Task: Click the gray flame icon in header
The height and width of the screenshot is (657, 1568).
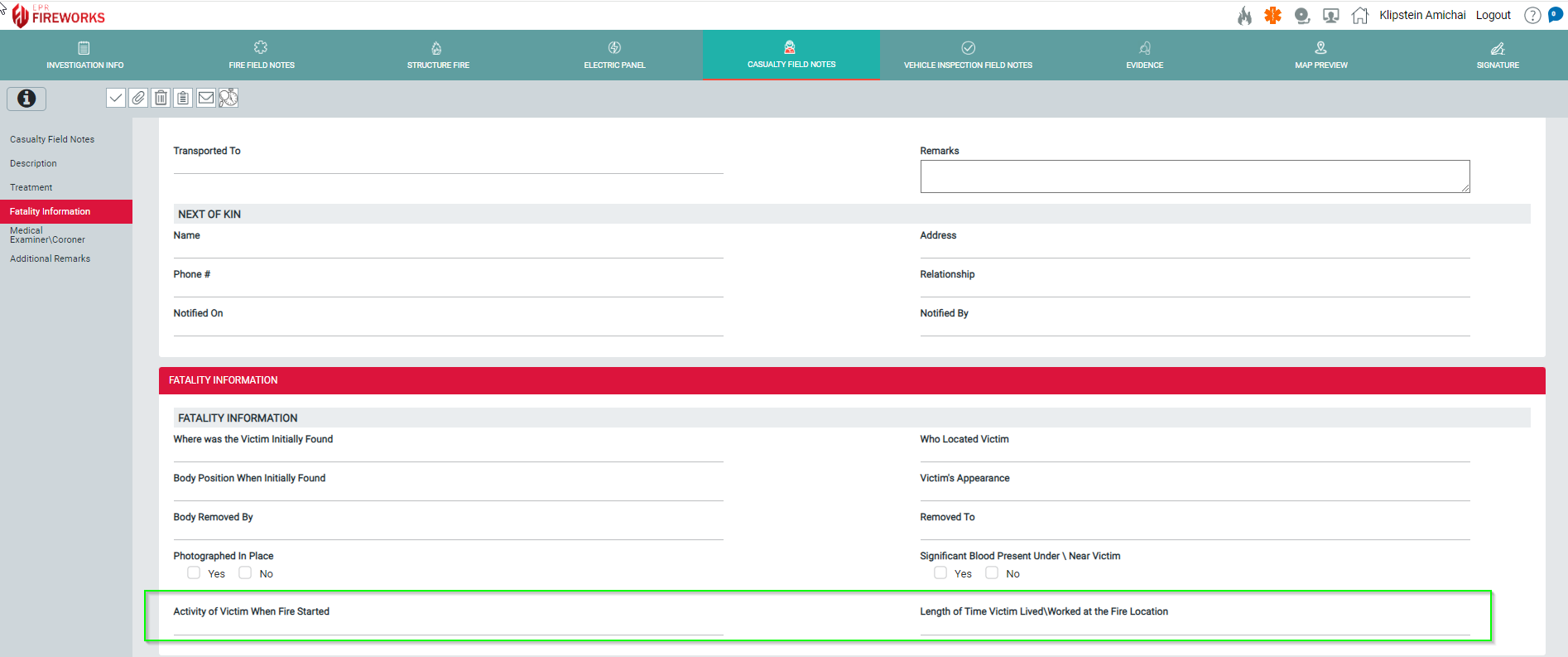Action: point(1244,15)
